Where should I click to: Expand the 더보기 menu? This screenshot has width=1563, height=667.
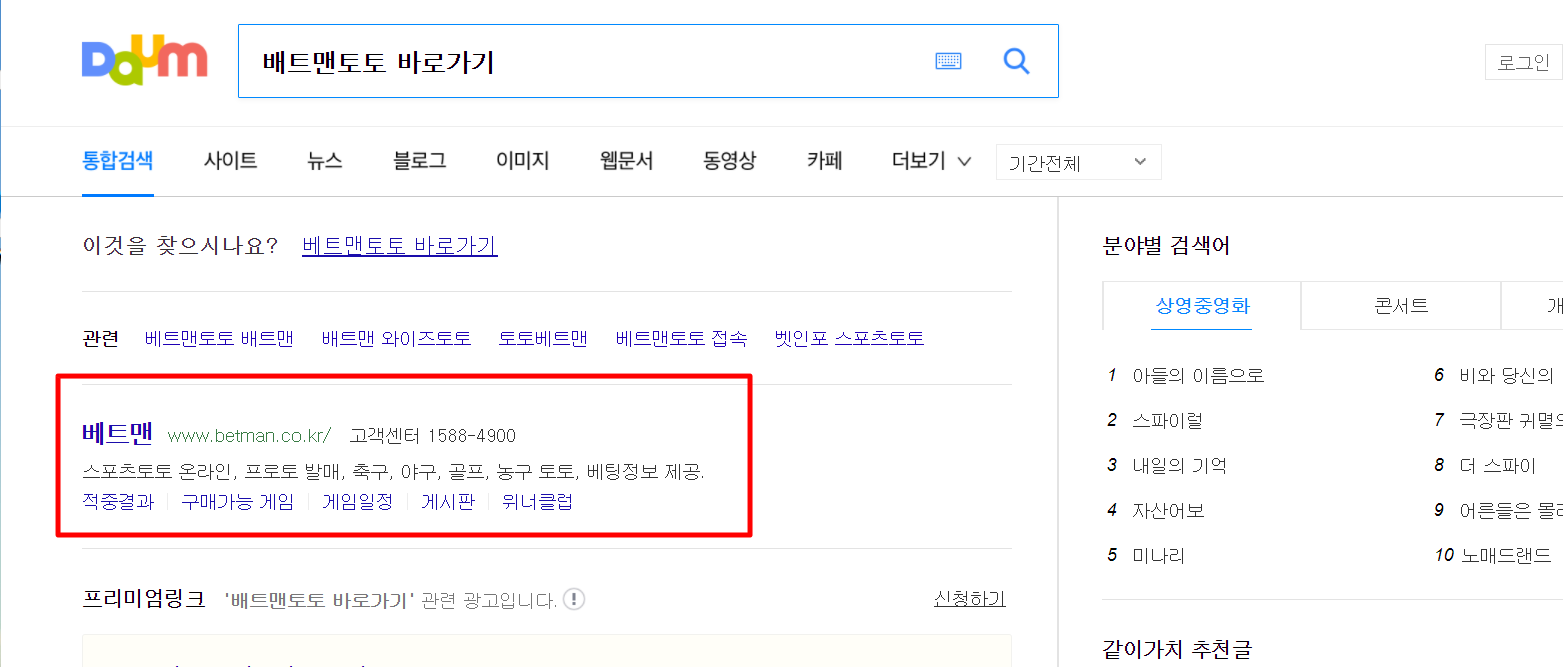coord(931,161)
